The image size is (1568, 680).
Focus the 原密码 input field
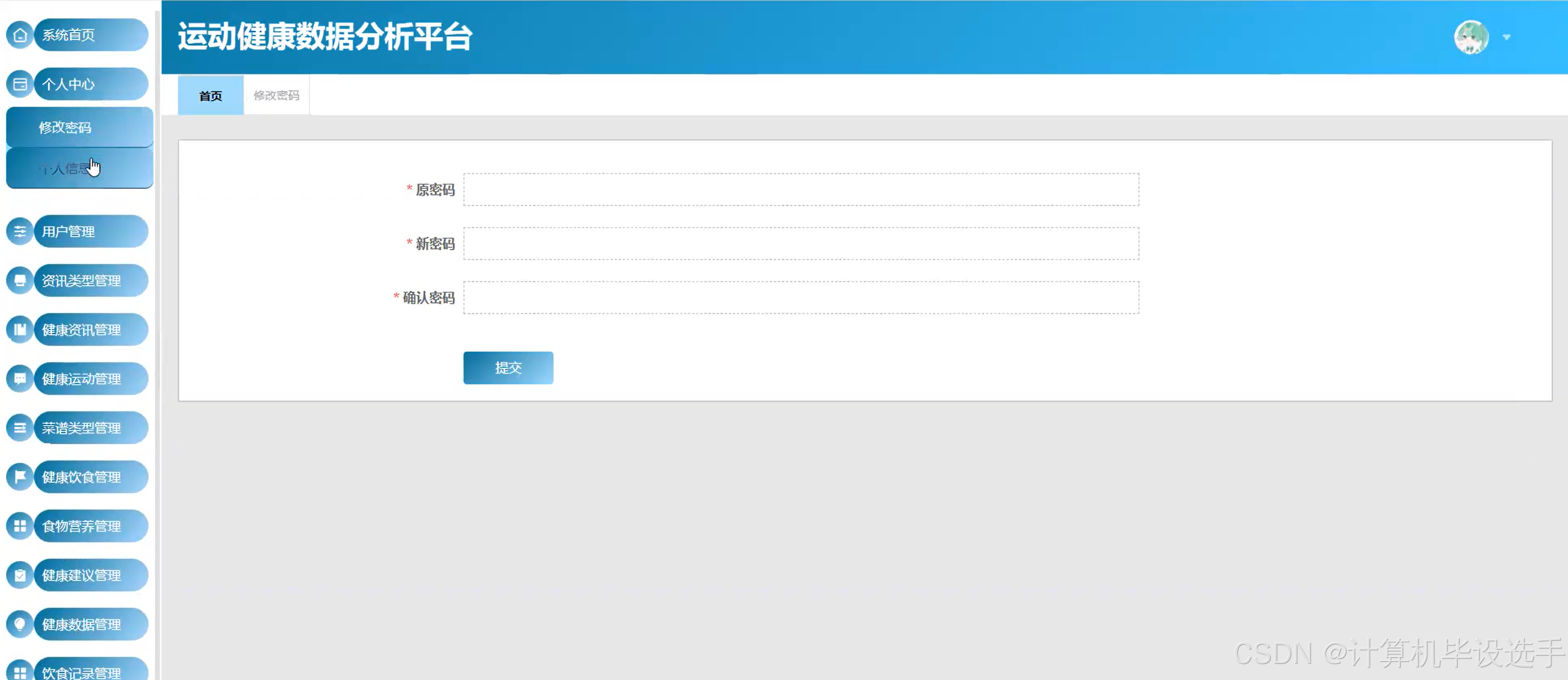(x=801, y=189)
